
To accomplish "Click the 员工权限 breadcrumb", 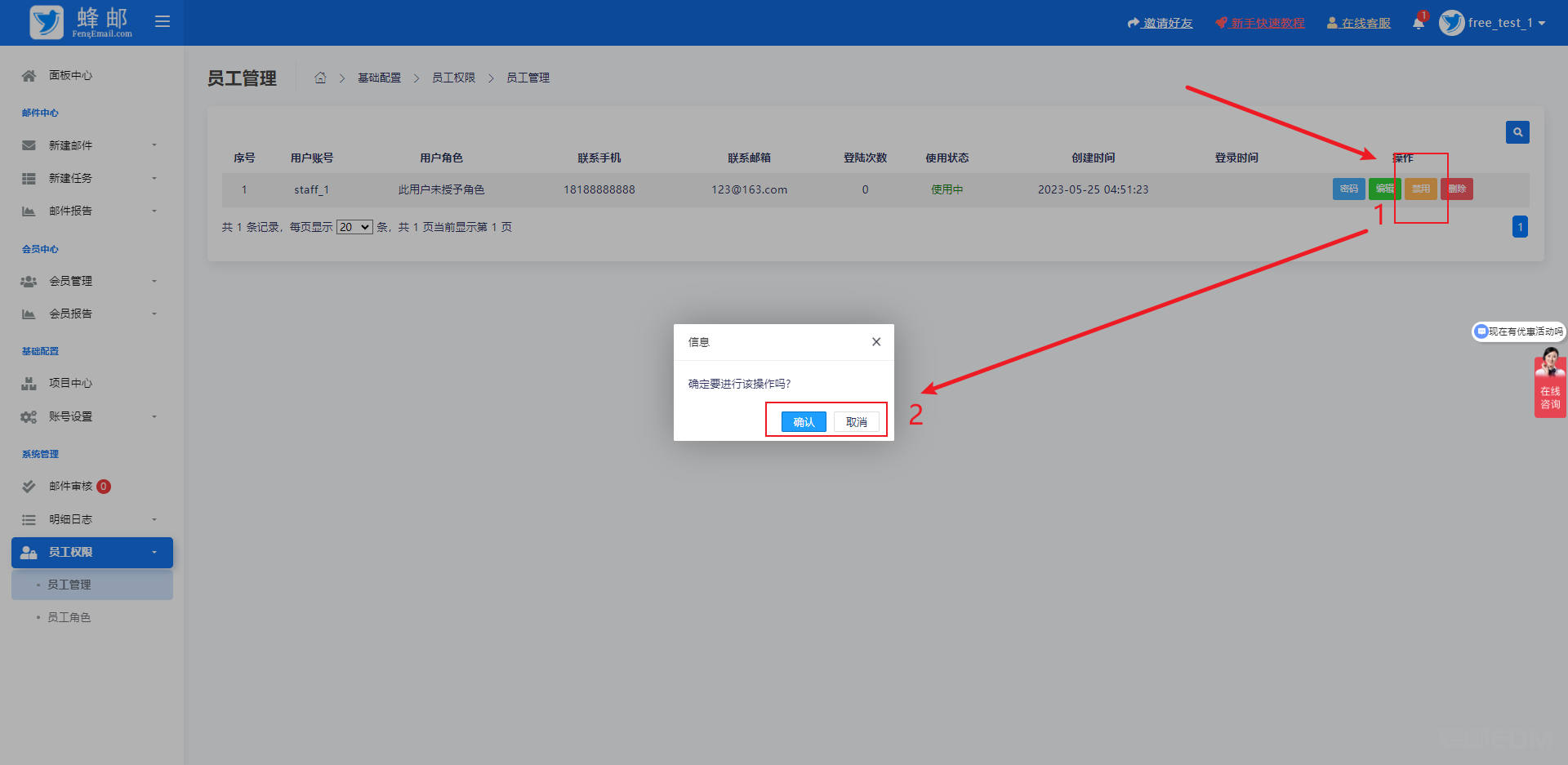I will point(453,78).
